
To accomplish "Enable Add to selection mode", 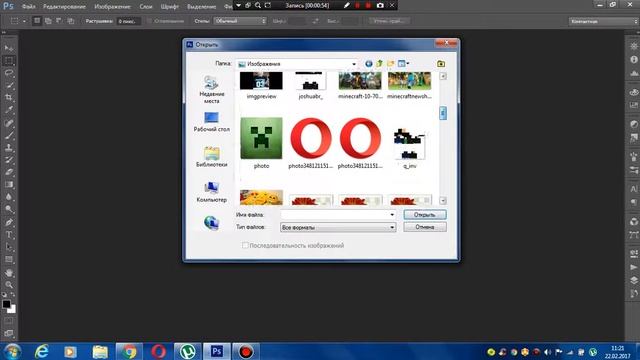I will 48,21.
